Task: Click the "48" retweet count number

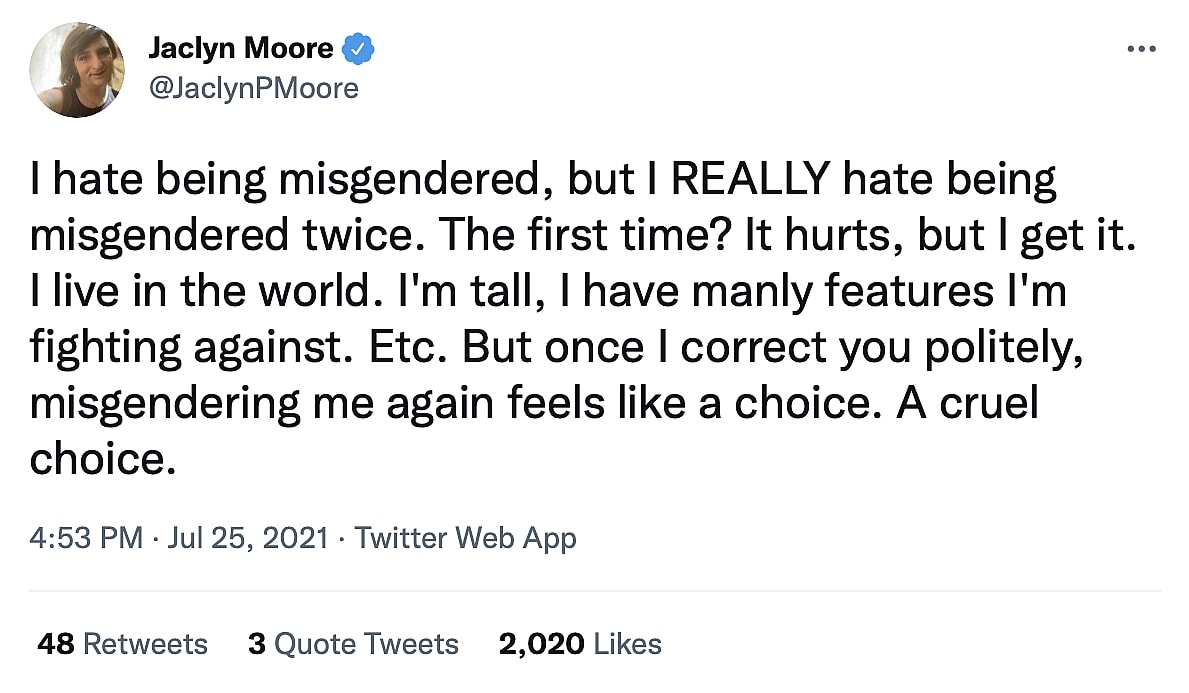Action: [x=55, y=644]
